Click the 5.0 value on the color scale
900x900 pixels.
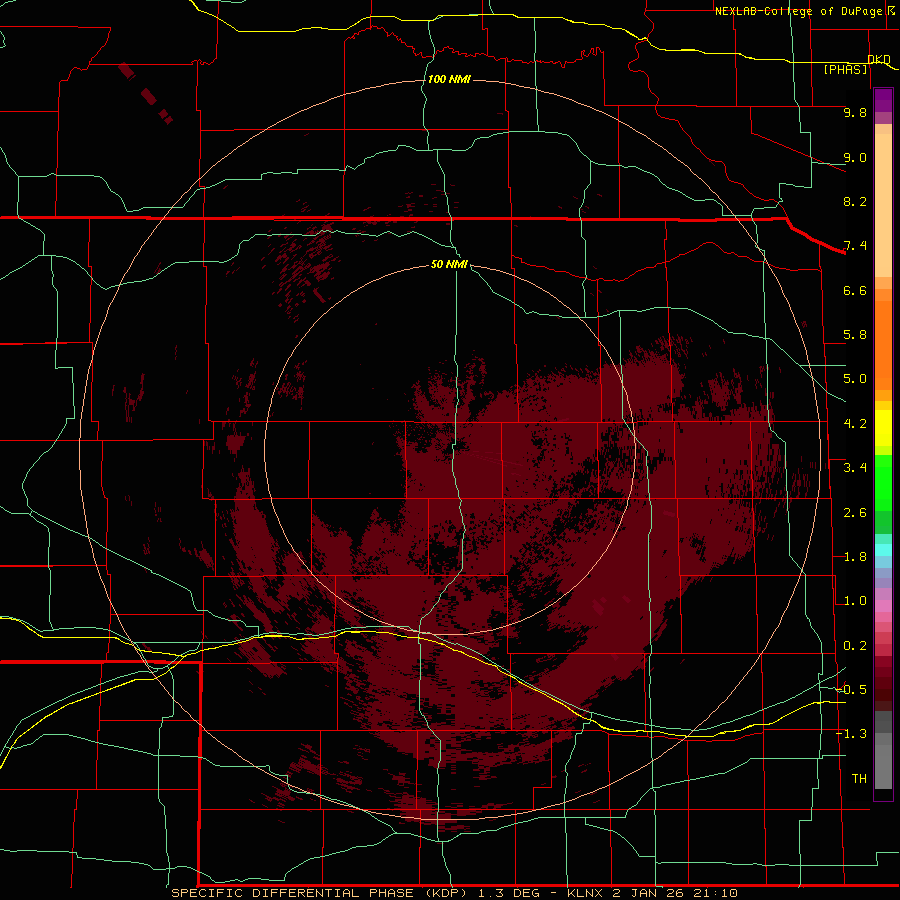click(855, 379)
